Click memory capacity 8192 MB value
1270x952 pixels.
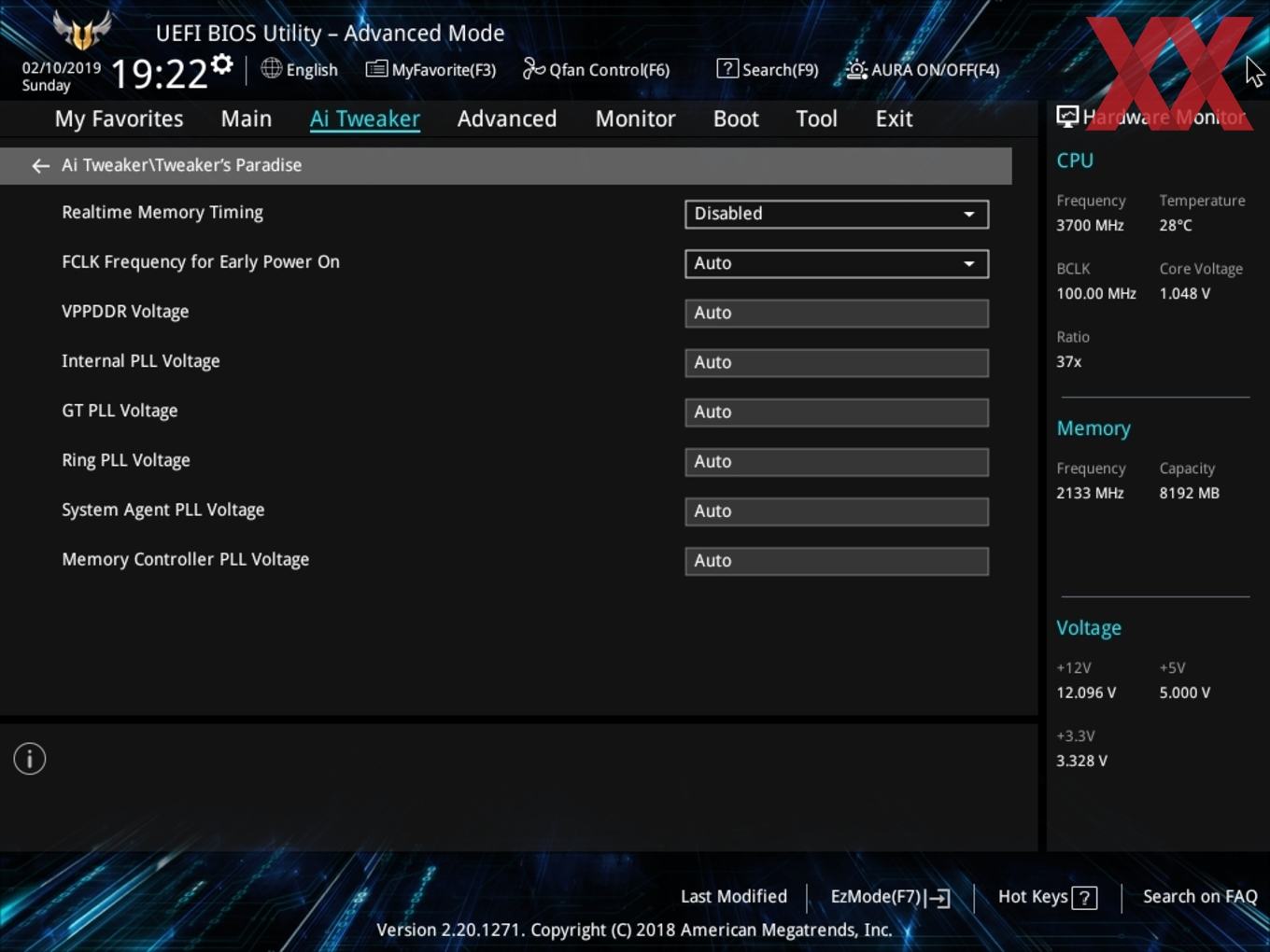(x=1190, y=494)
